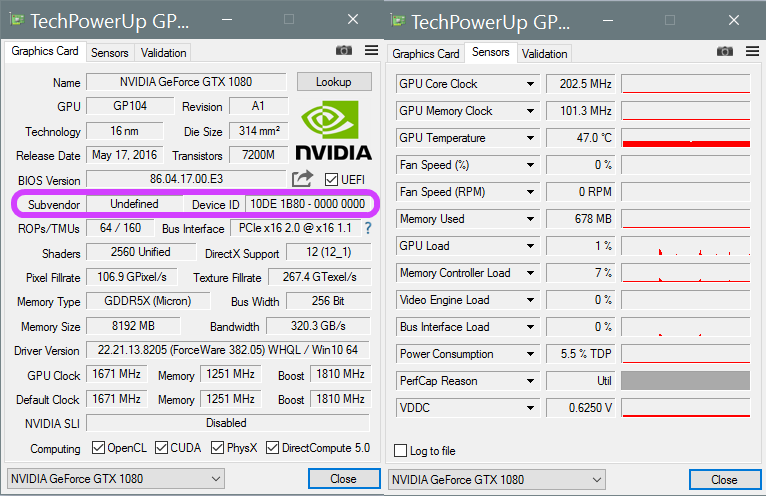Click the BIOS share/export arrow icon

point(302,179)
